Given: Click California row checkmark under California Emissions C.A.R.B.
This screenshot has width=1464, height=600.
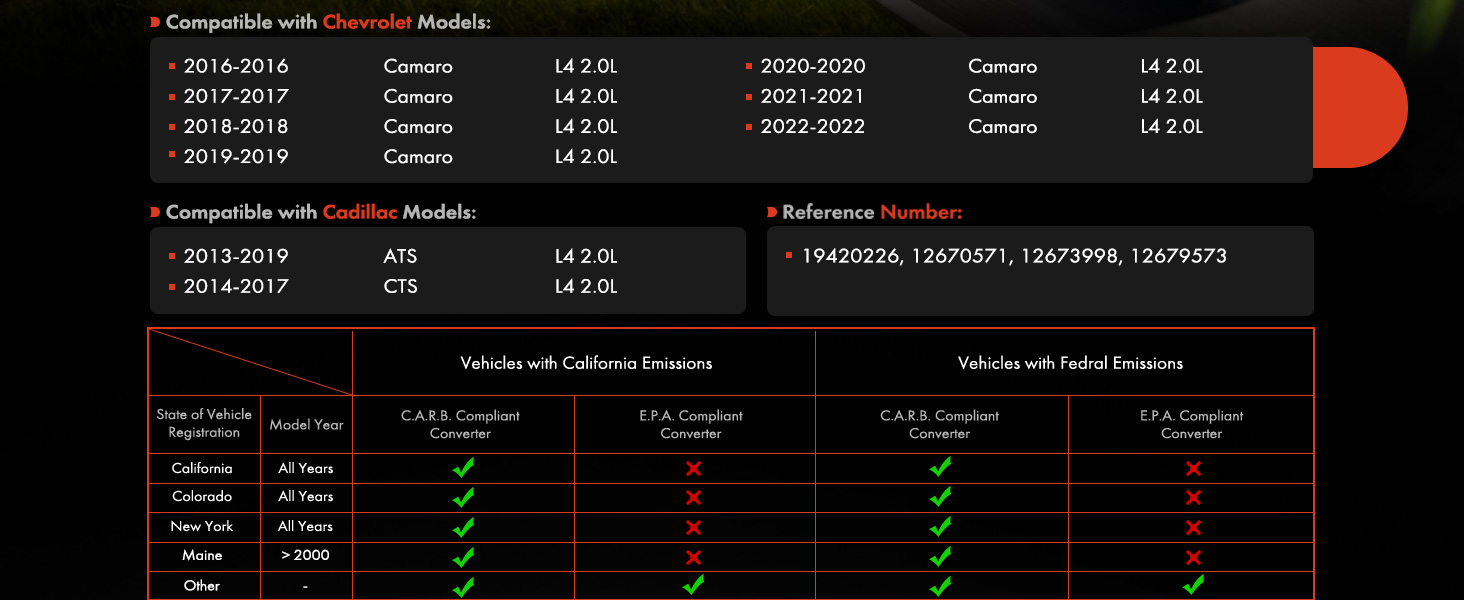Looking at the screenshot, I should 463,467.
